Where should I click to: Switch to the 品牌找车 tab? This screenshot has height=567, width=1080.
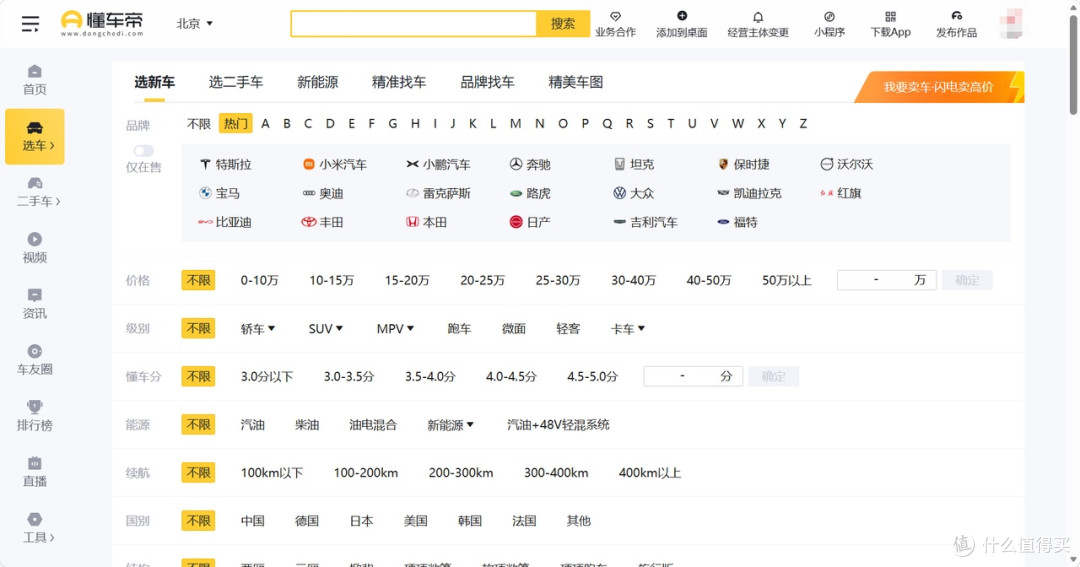pos(487,82)
